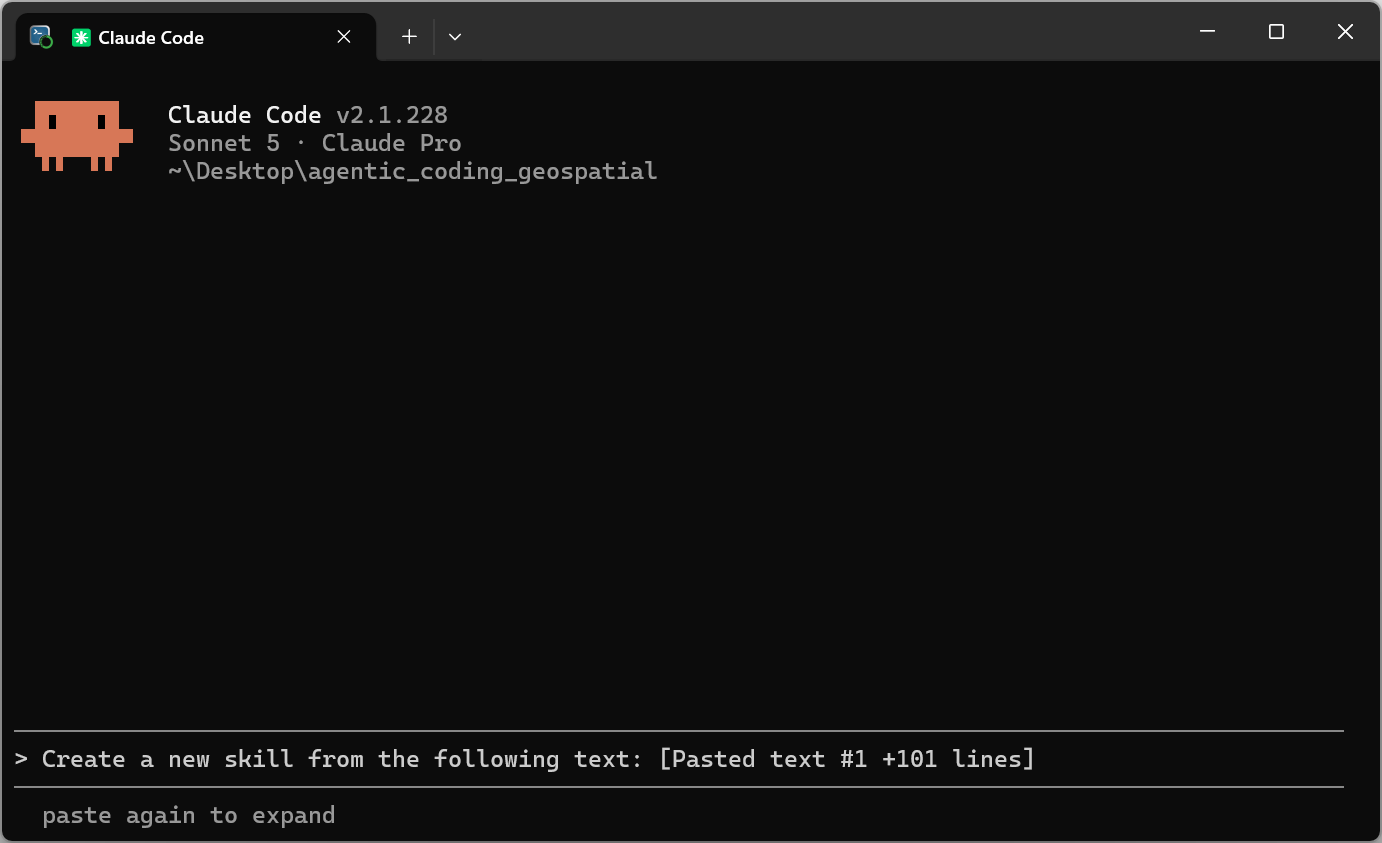Viewport: 1382px width, 843px height.
Task: Click the agentic_coding_geospatial directory path
Action: (413, 171)
